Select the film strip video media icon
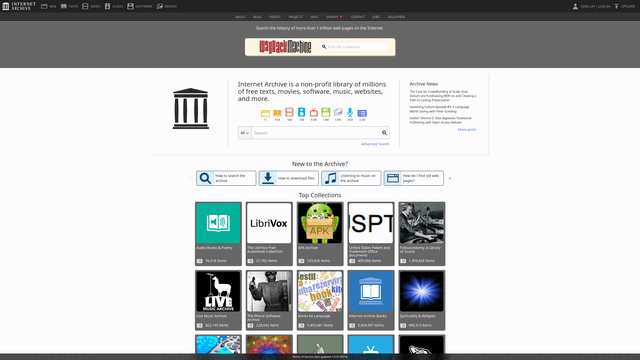640x360 pixels. 289,113
